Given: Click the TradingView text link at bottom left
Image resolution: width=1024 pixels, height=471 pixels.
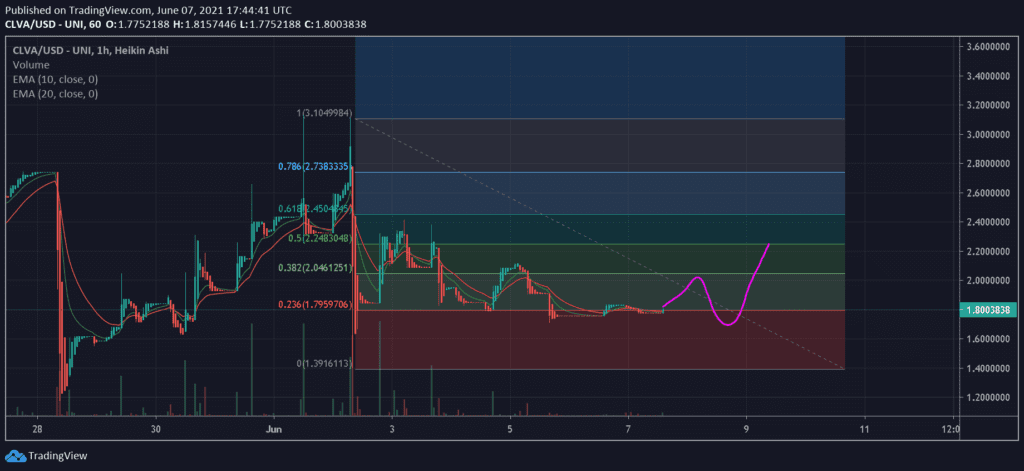Looking at the screenshot, I should 56,456.
